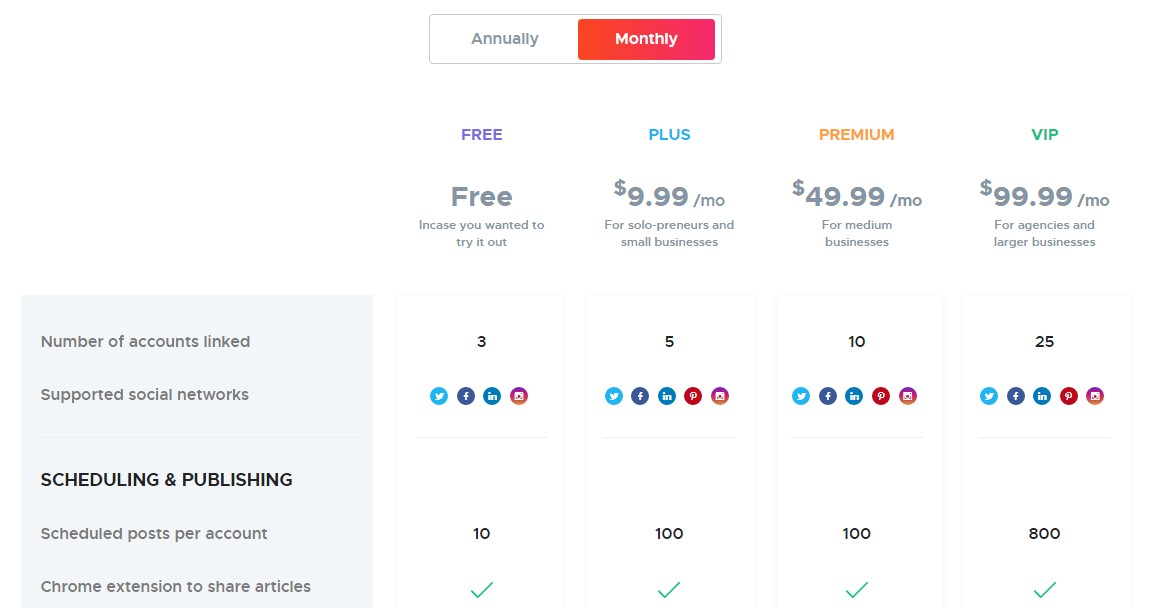
Task: Click the Facebook icon under PREMIUM
Action: [x=827, y=396]
